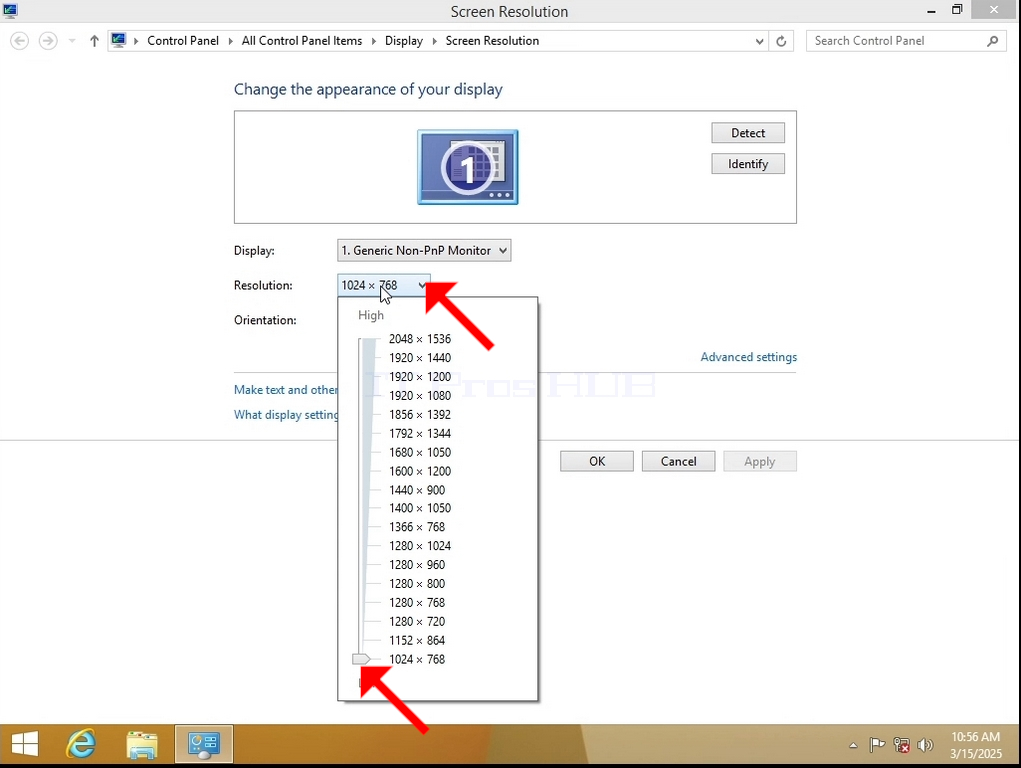
Task: Expand arrow after All Control Panel Items
Action: pyautogui.click(x=374, y=41)
